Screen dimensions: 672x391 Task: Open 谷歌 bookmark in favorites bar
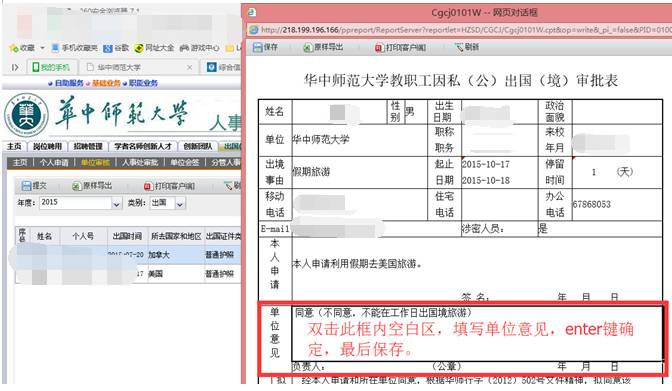[116, 48]
